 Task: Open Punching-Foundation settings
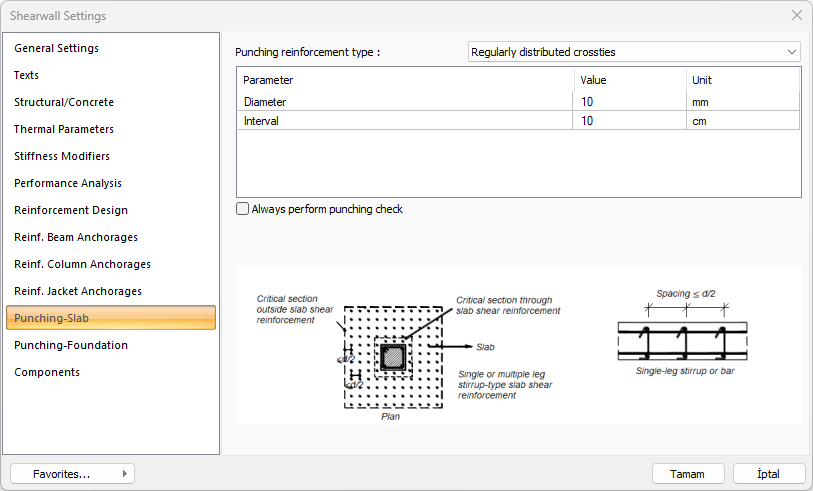click(x=71, y=345)
